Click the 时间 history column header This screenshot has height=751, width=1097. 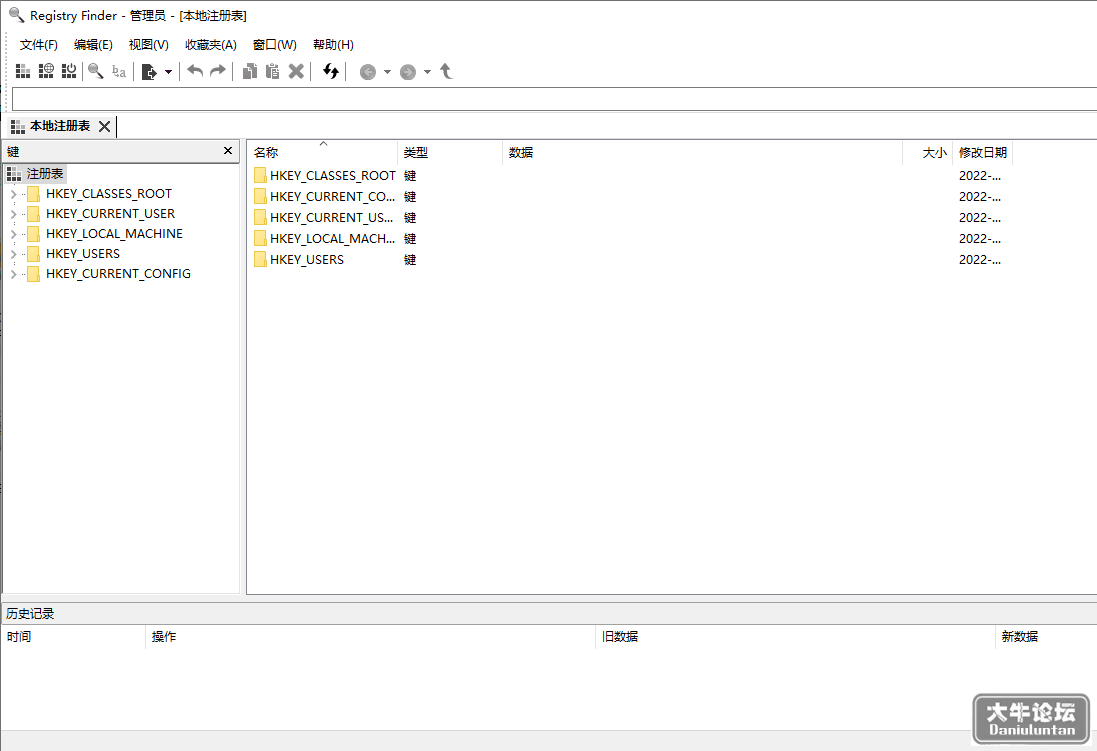pyautogui.click(x=73, y=637)
